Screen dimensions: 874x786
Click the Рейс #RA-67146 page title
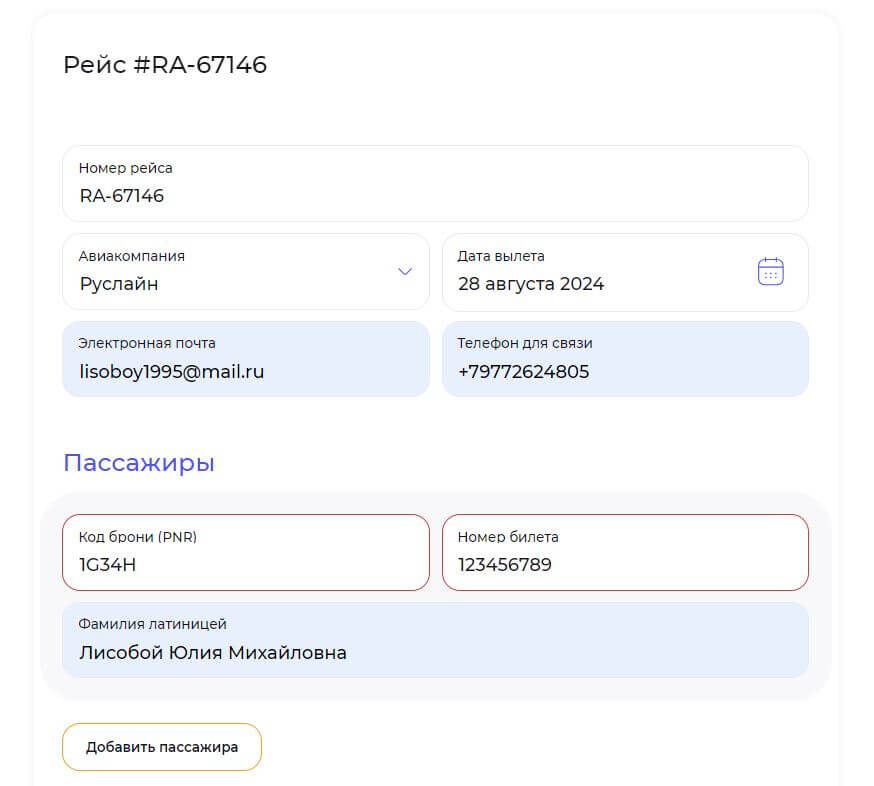pyautogui.click(x=165, y=65)
